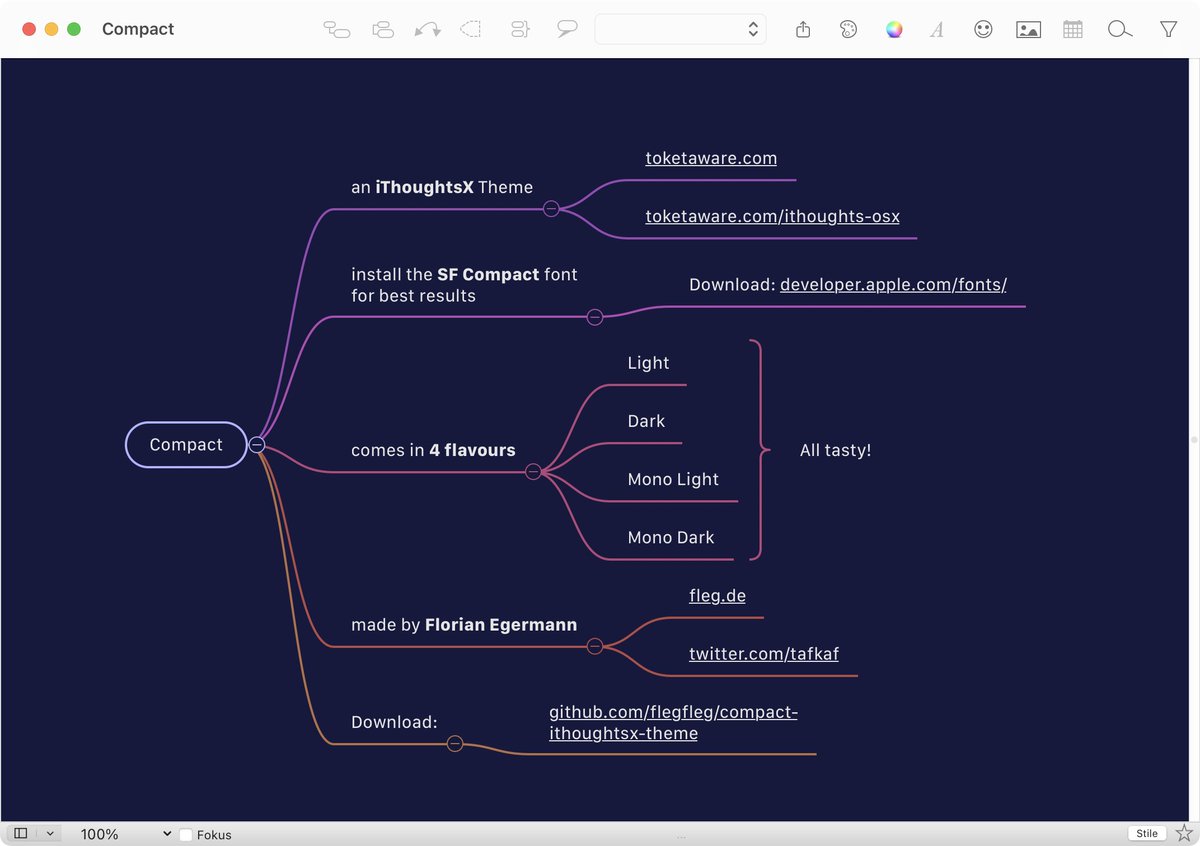Click the summary bracket beside flavours
Viewport: 1200px width, 846px height.
point(760,450)
